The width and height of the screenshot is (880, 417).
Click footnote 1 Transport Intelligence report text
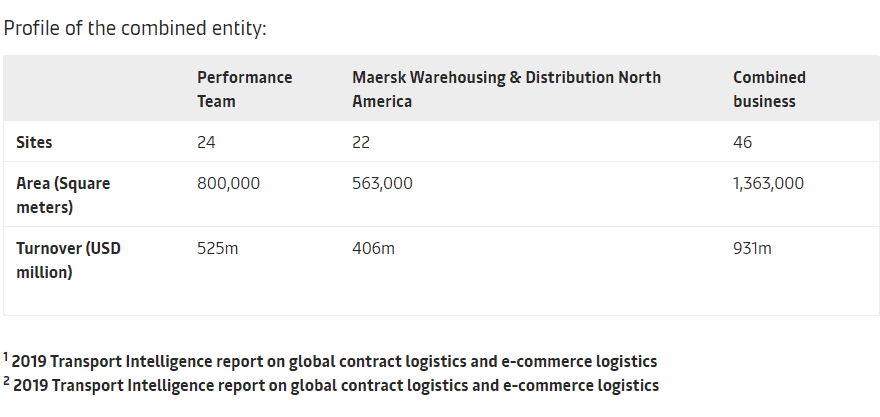pyautogui.click(x=334, y=361)
